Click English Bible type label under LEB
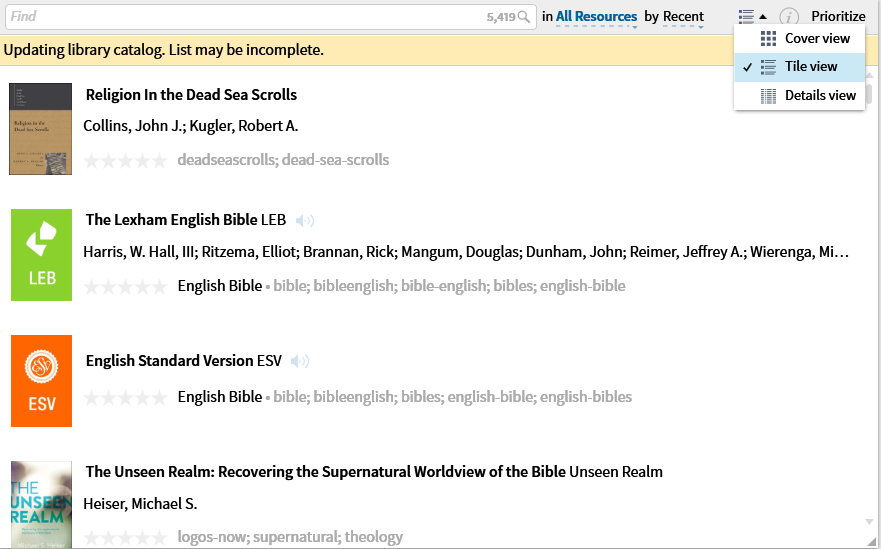This screenshot has height=549, width=881. pyautogui.click(x=220, y=286)
